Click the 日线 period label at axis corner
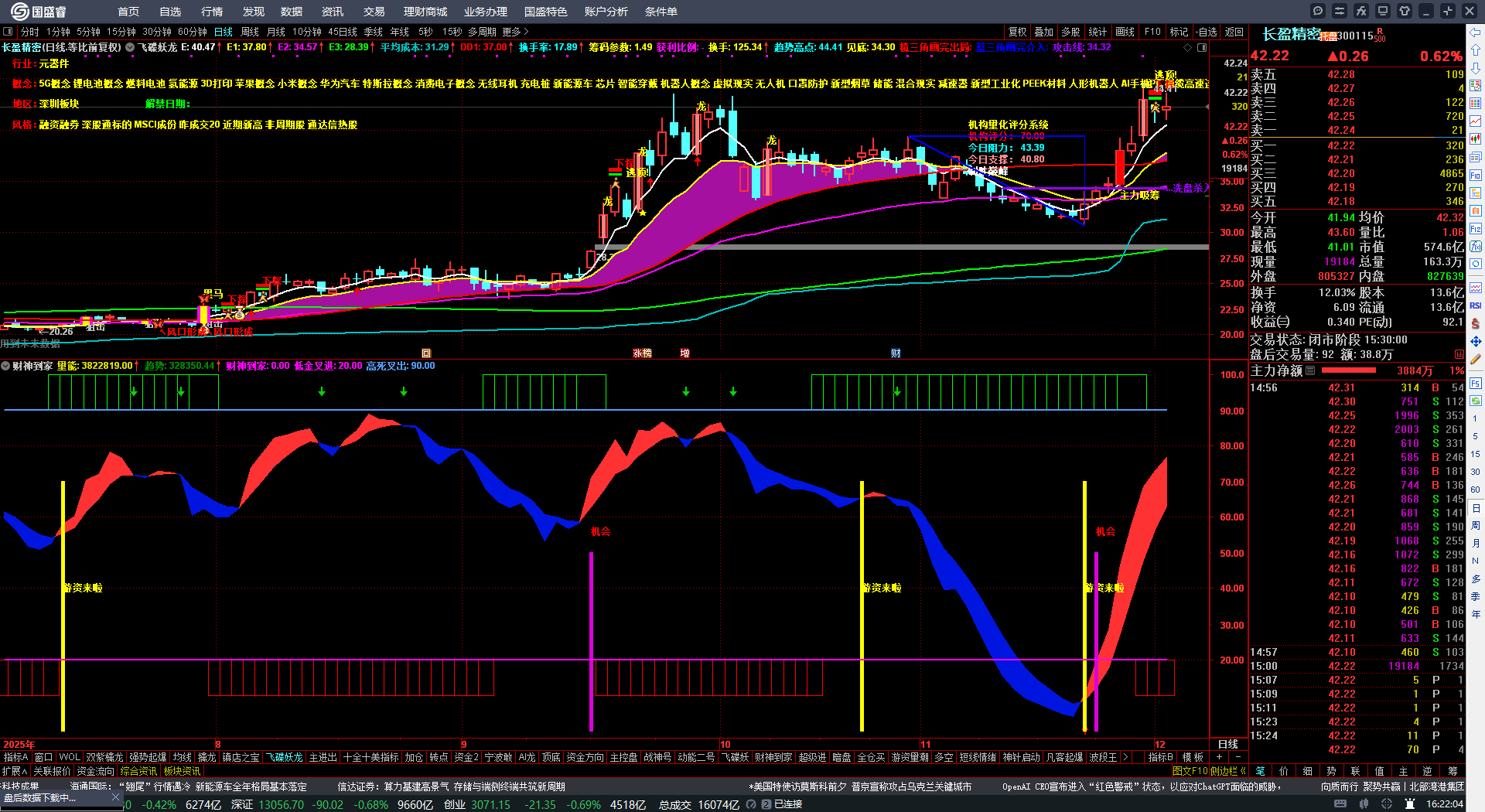 1228,744
